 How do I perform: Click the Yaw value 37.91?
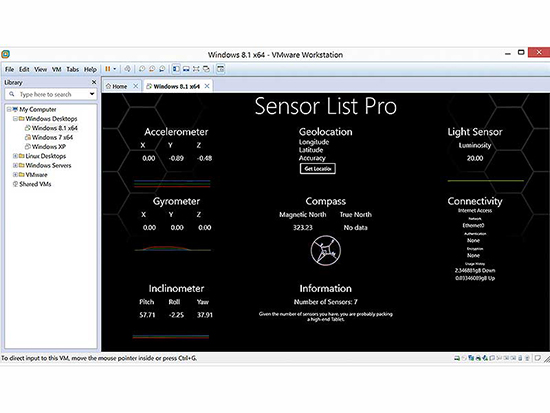204,315
